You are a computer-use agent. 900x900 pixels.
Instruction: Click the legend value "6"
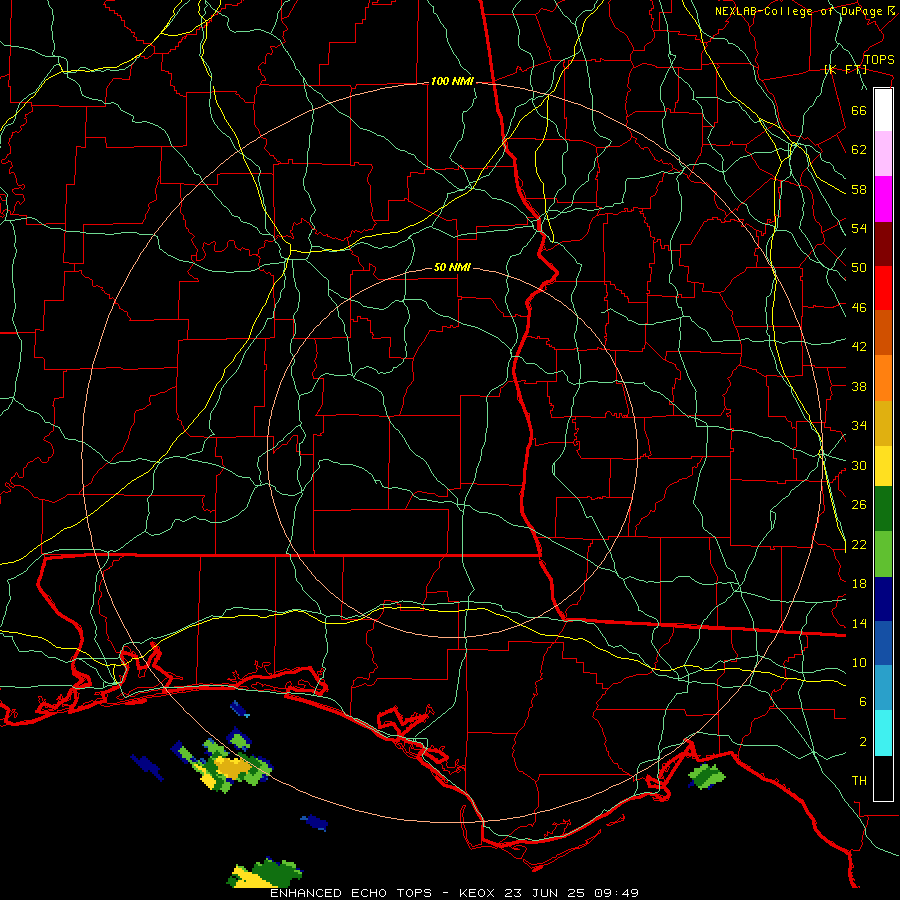pyautogui.click(x=862, y=702)
